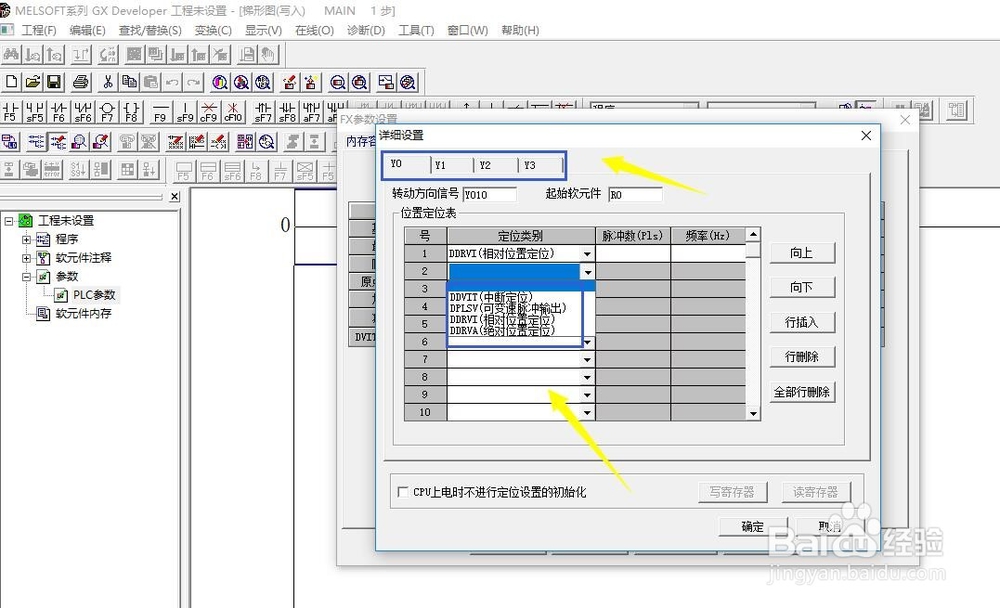Image resolution: width=1000 pixels, height=608 pixels.
Task: Click the Cut scissors icon
Action: pyautogui.click(x=108, y=82)
